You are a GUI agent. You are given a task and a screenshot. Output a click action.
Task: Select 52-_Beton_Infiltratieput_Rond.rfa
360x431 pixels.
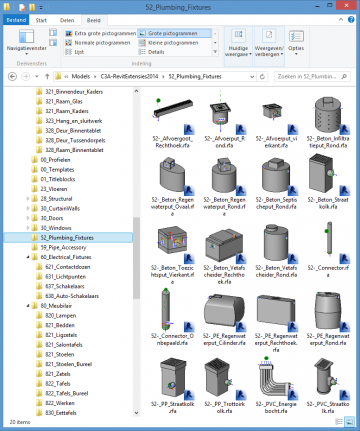(x=328, y=123)
